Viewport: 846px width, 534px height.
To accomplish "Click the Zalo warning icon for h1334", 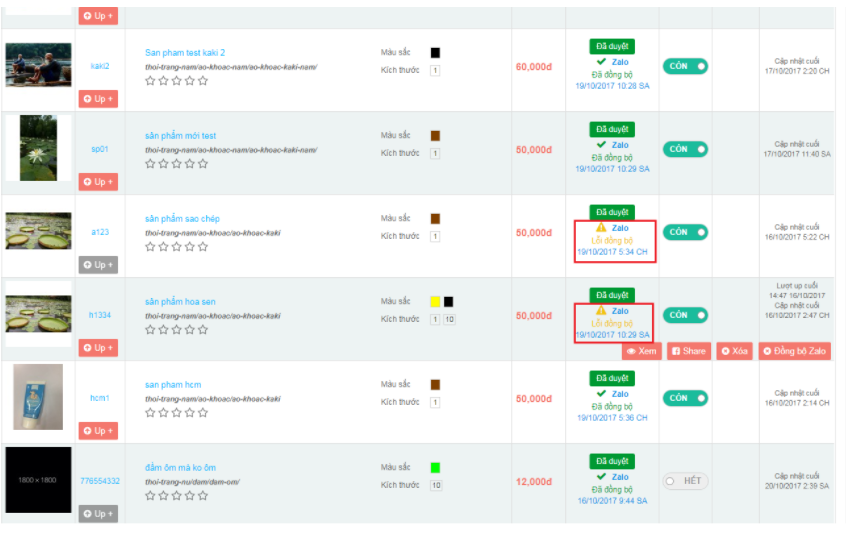I will pyautogui.click(x=601, y=311).
